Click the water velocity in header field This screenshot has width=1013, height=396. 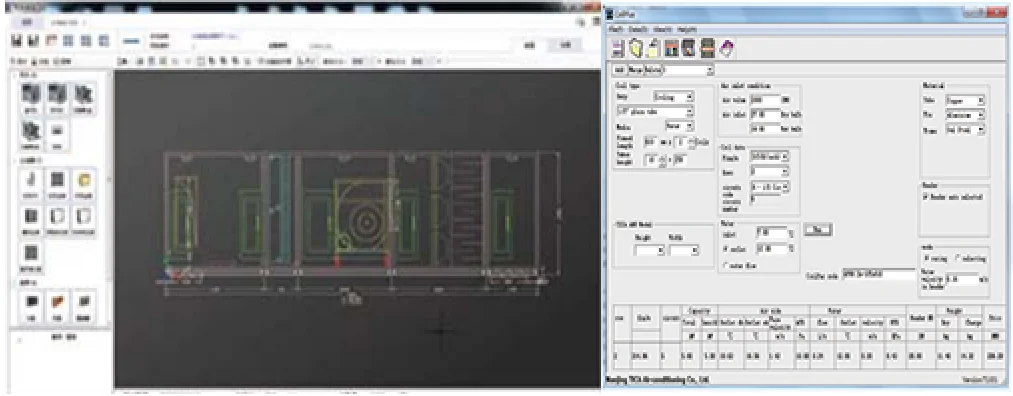click(x=961, y=279)
